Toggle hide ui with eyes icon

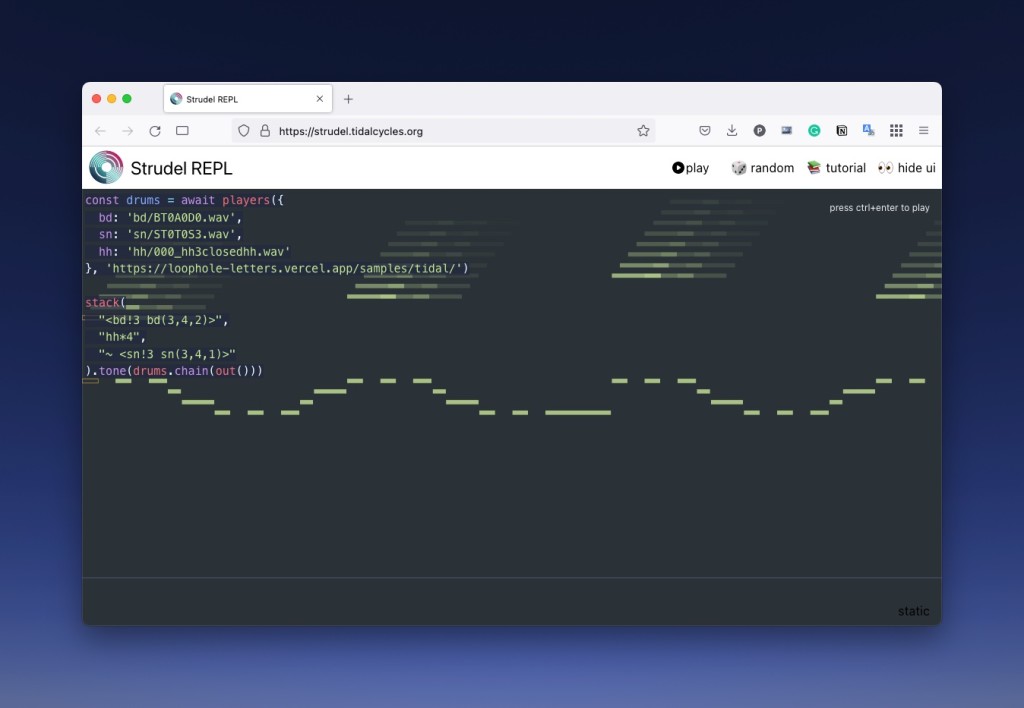(x=906, y=168)
